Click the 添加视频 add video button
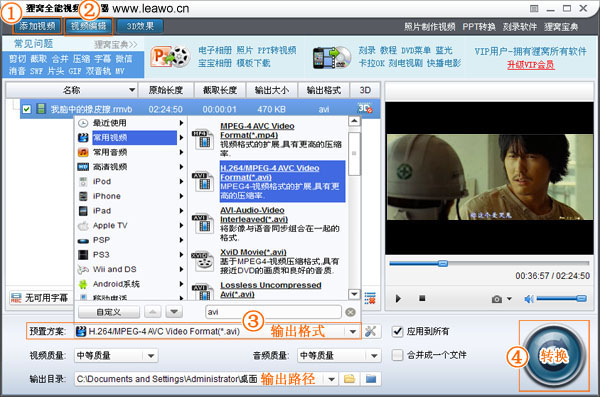This screenshot has width=600, height=397. point(38,26)
